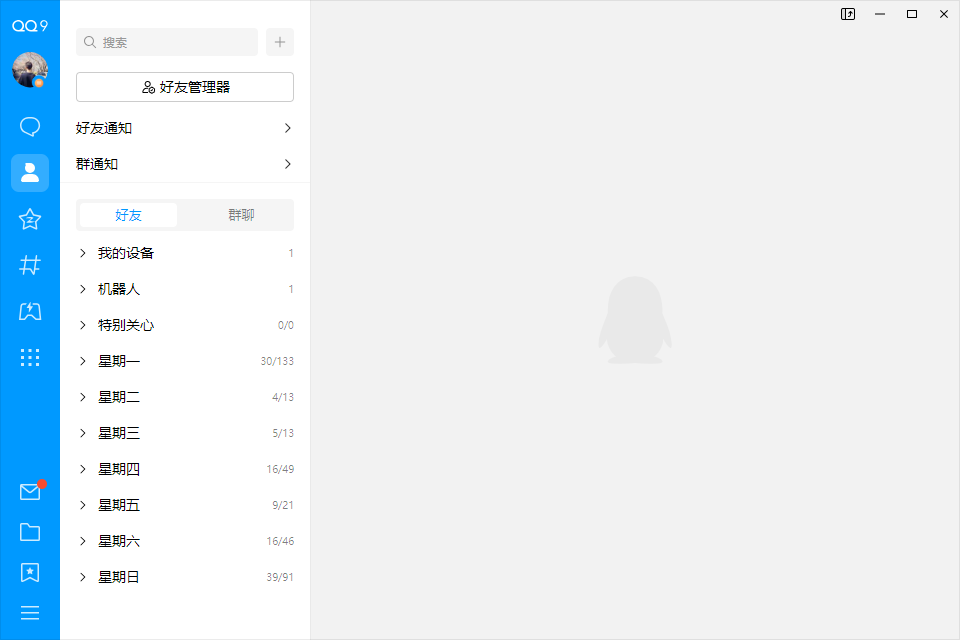The image size is (960, 640).
Task: Select the contacts person icon
Action: 30,173
